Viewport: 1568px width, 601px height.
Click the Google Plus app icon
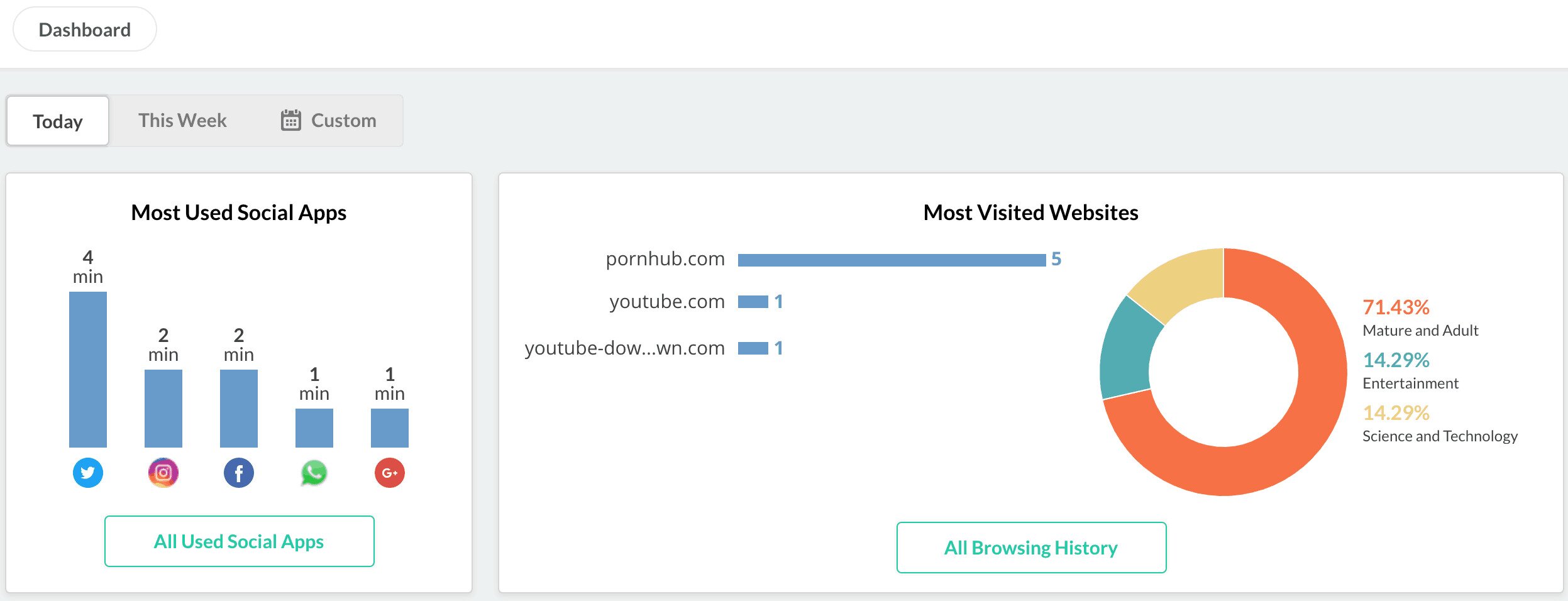click(x=390, y=473)
